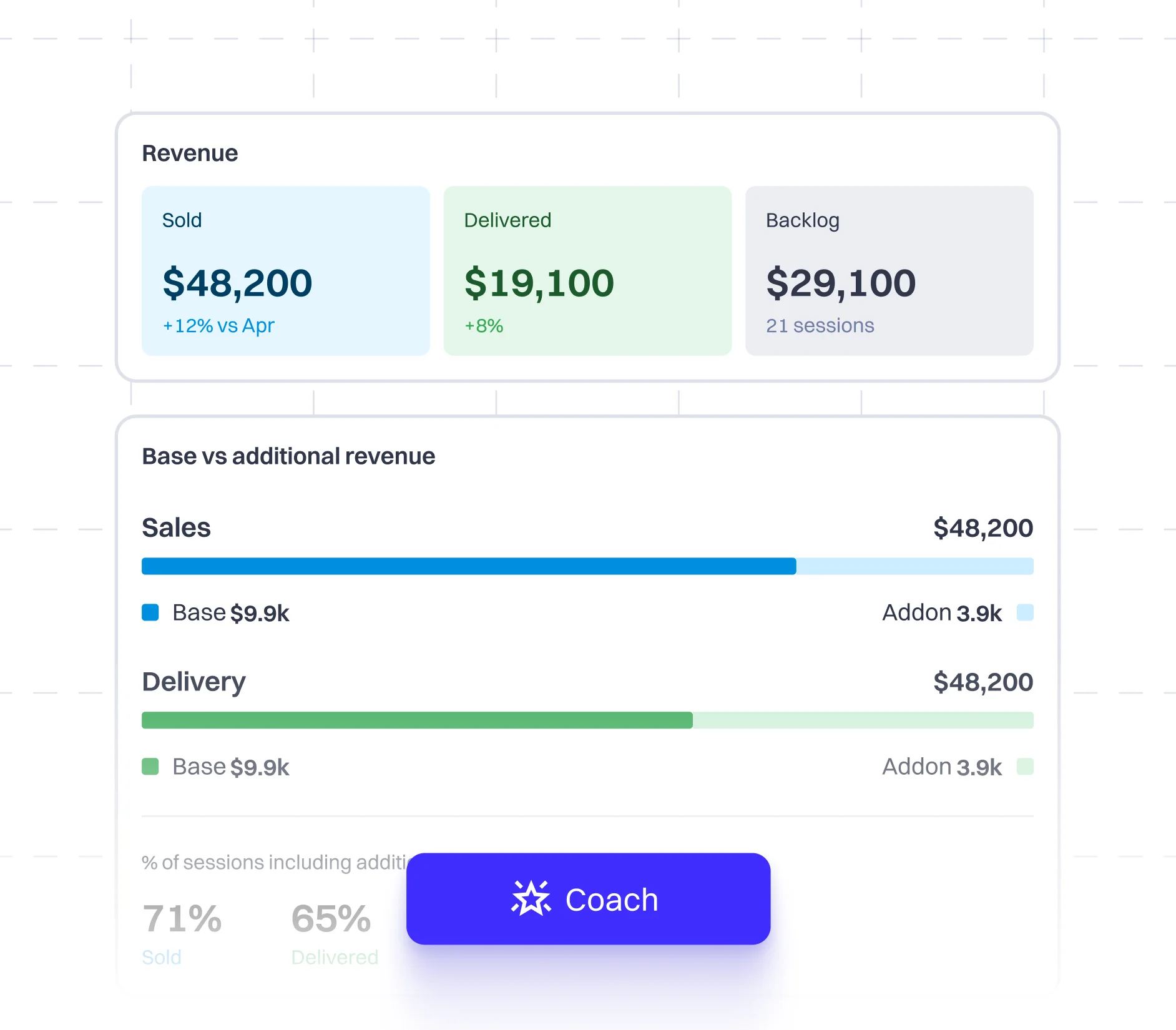Screen dimensions: 1176x1030
Task: Click the "71%" Sold percentage
Action: (x=182, y=919)
